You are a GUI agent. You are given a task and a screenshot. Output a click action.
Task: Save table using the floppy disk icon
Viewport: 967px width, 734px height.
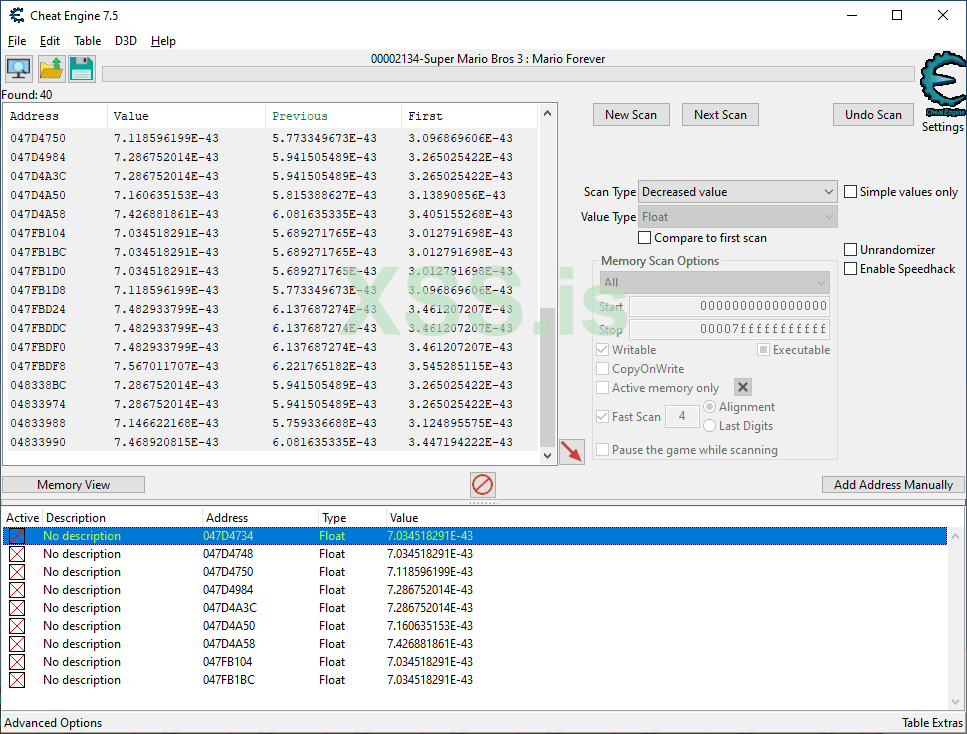(82, 69)
